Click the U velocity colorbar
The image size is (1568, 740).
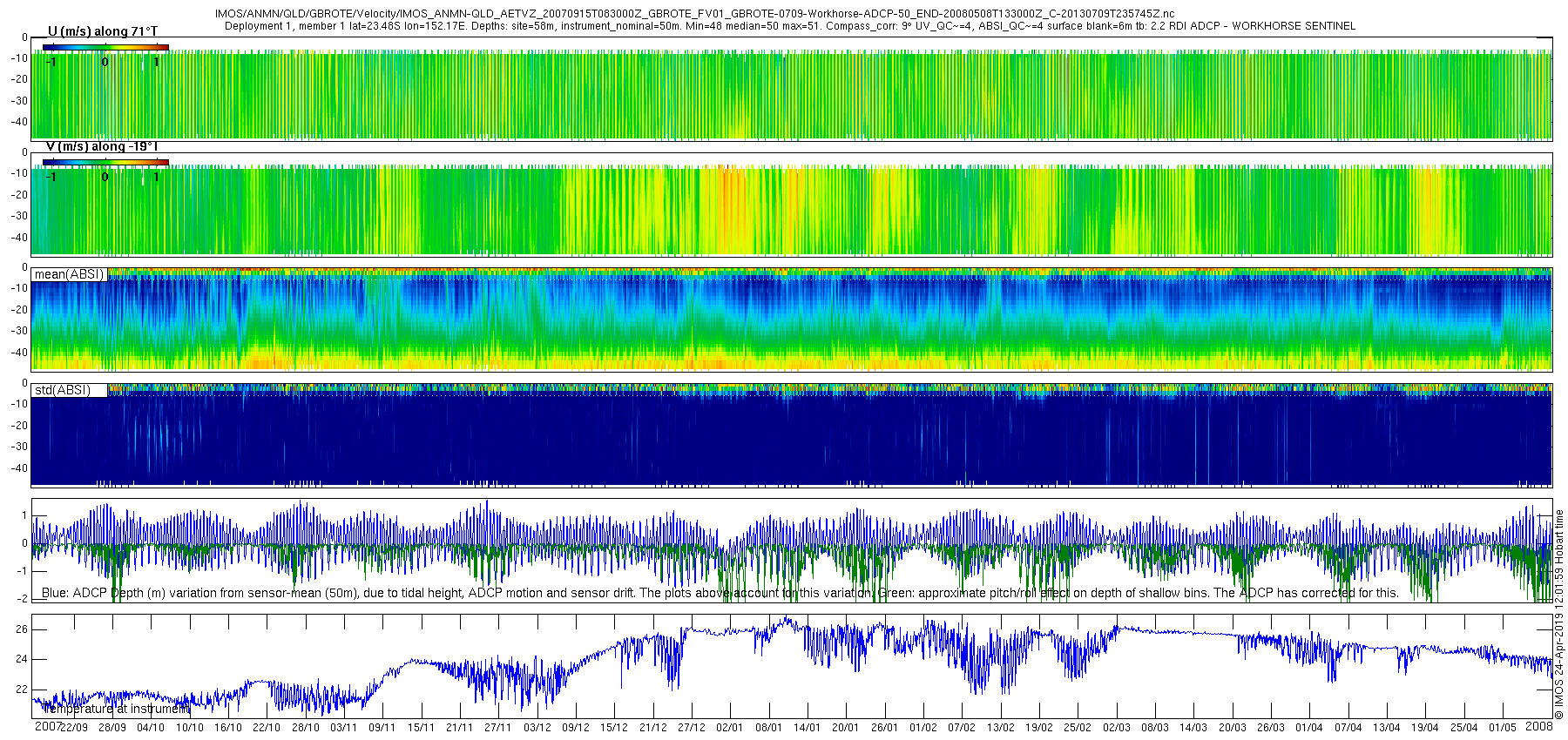[105, 47]
